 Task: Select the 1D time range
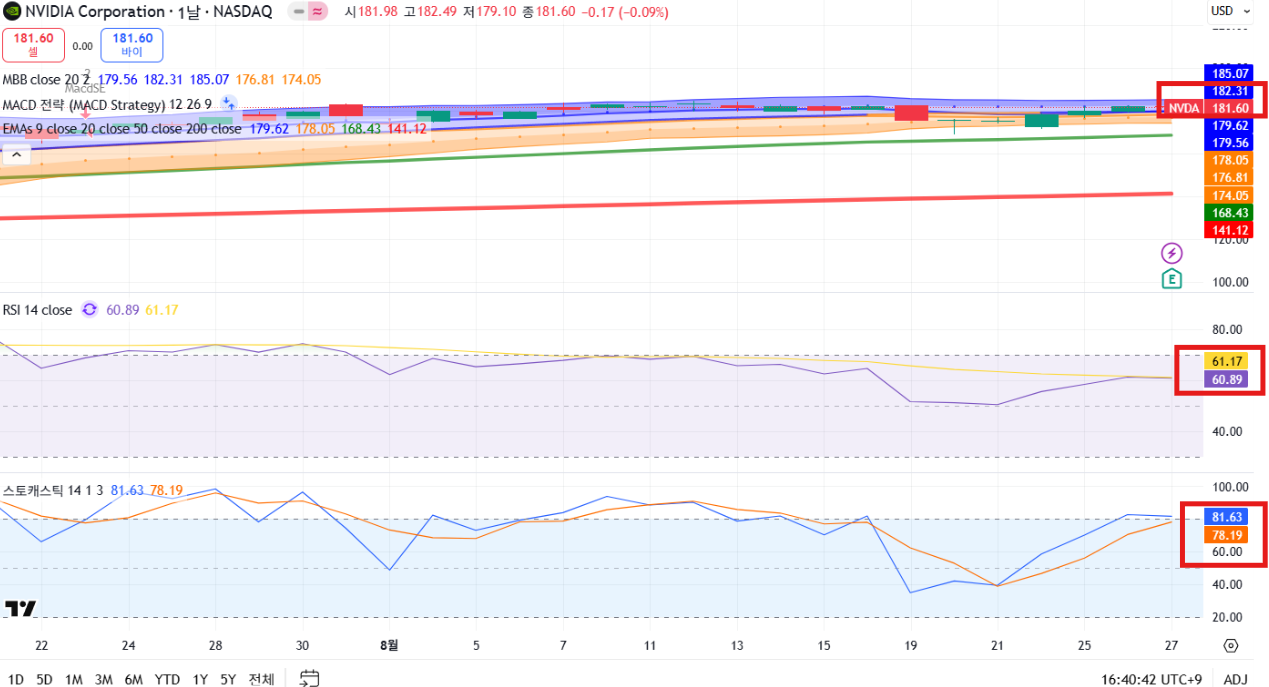[16, 679]
